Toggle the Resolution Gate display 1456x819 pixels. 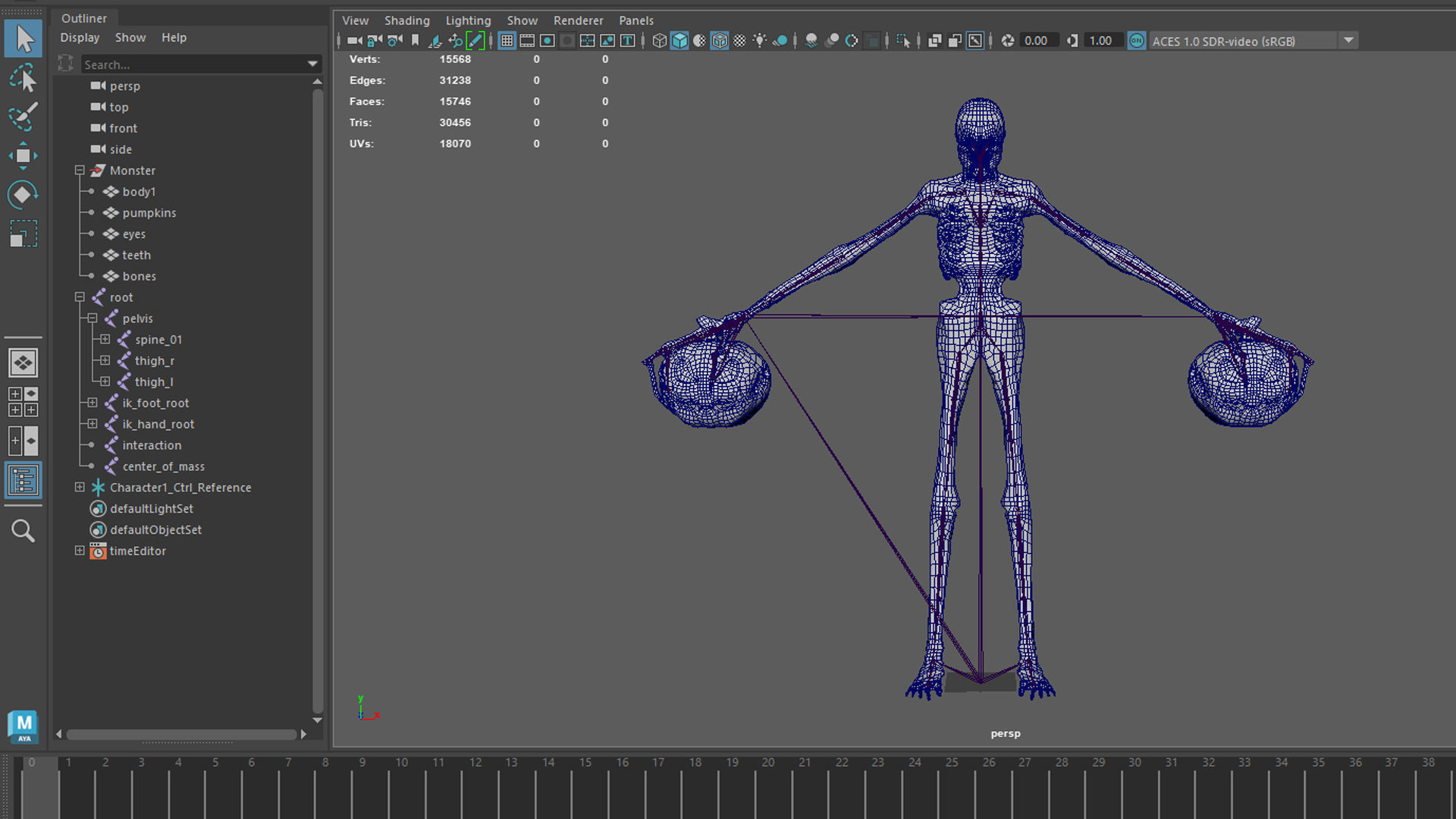click(x=547, y=41)
